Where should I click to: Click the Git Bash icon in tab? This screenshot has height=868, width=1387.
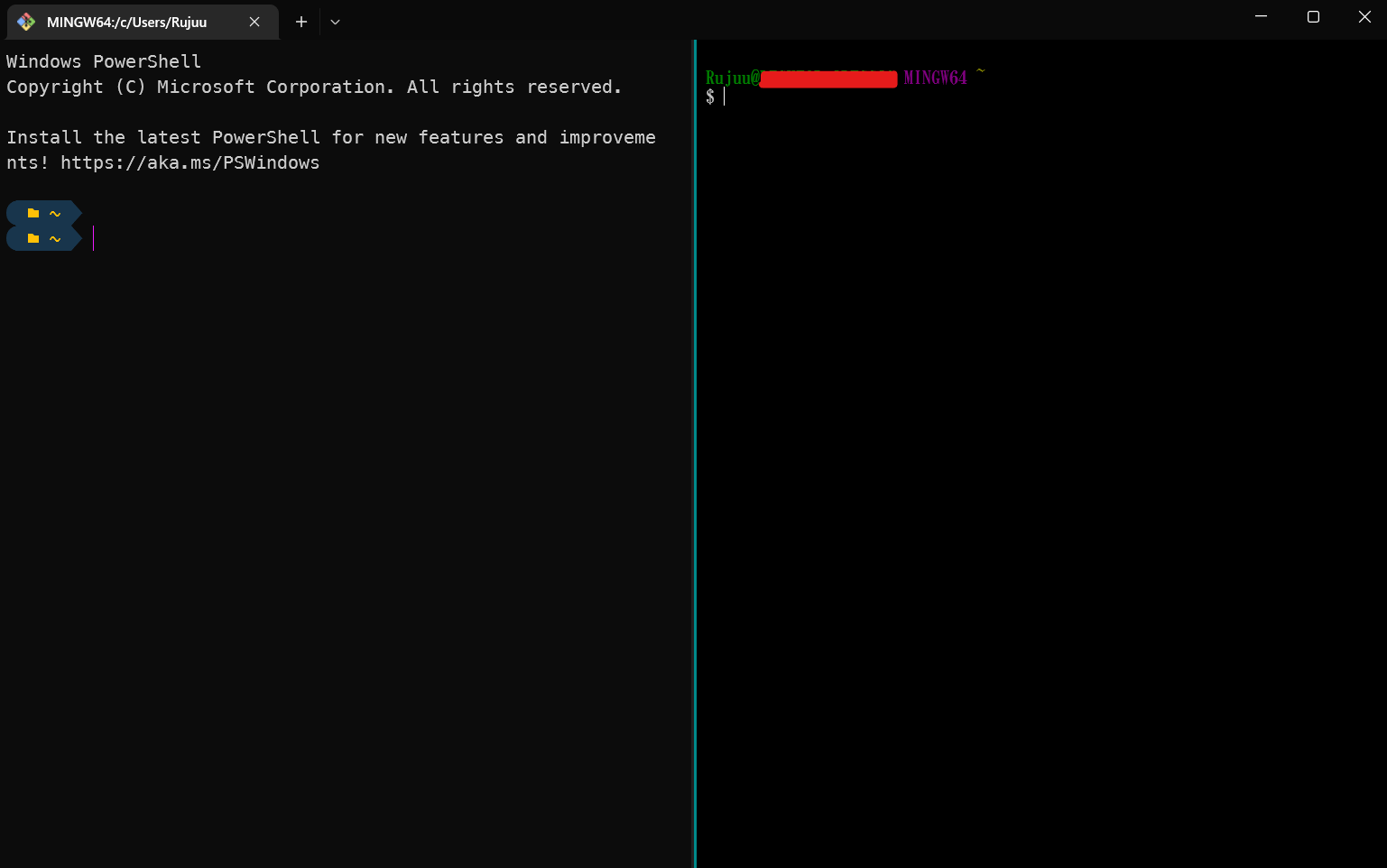(x=26, y=22)
